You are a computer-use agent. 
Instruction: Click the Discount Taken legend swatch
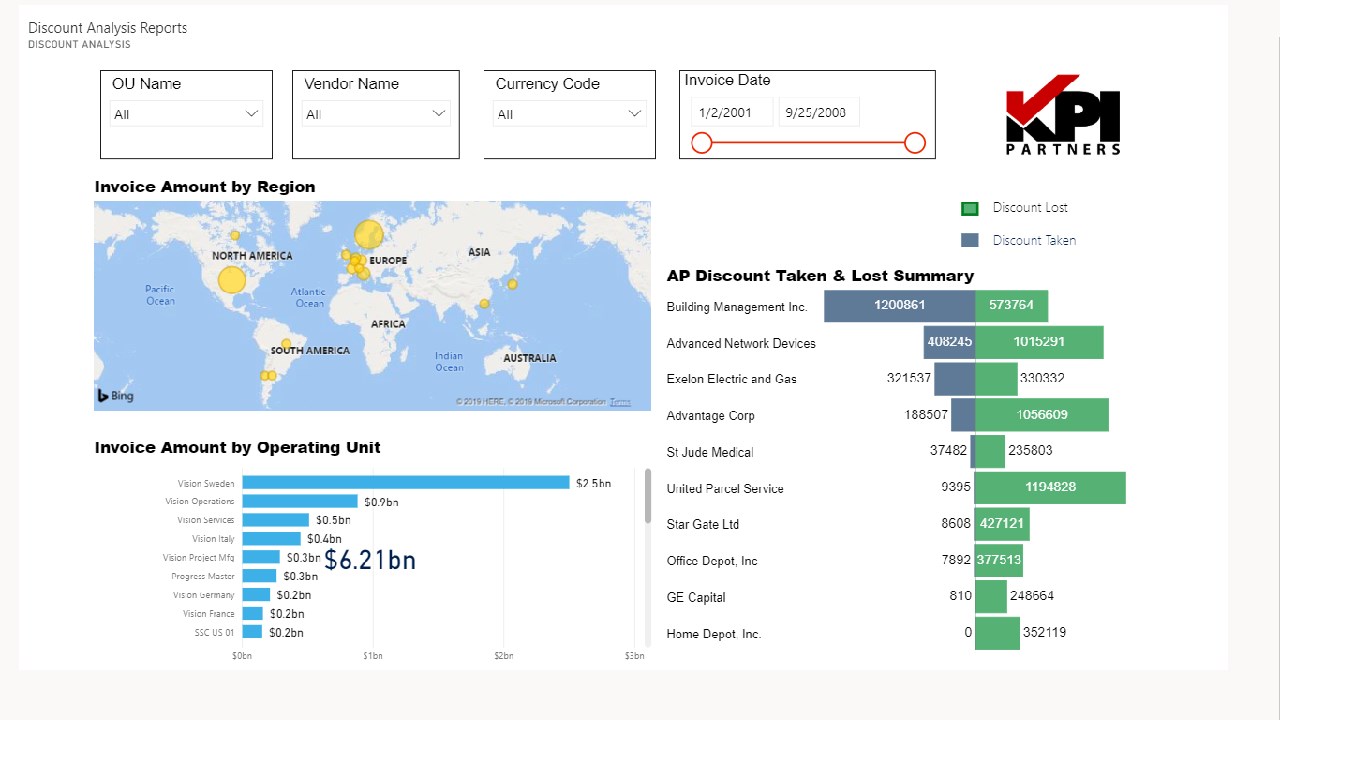(x=970, y=240)
